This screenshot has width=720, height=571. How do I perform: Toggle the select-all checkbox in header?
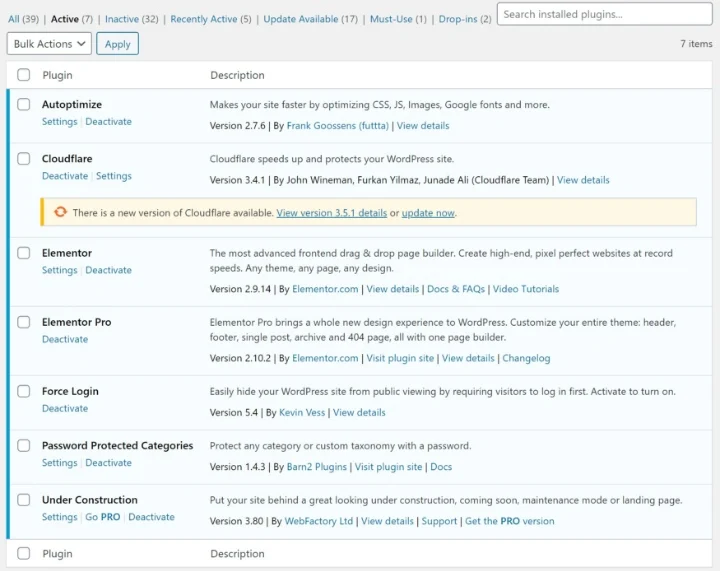point(24,75)
